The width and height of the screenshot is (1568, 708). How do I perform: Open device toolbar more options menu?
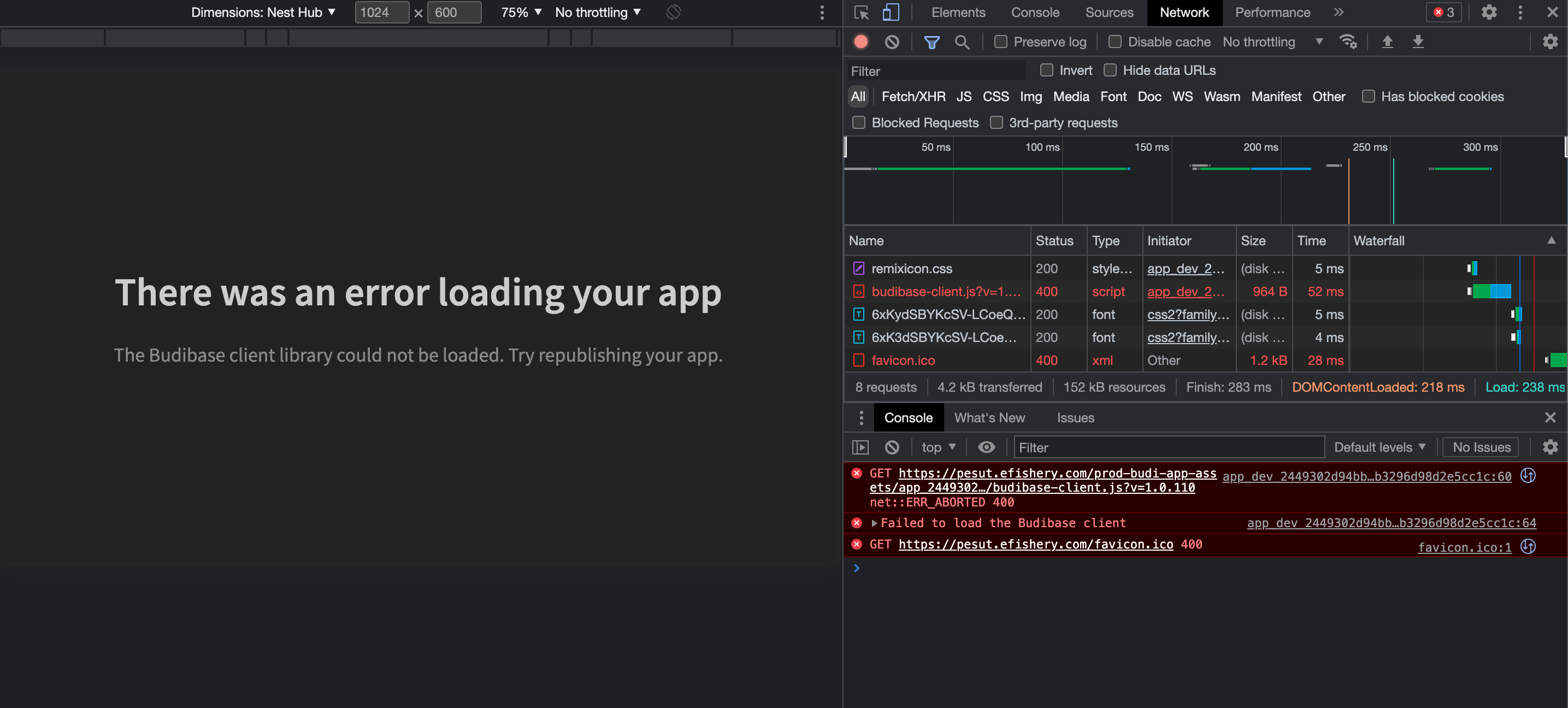pyautogui.click(x=822, y=12)
